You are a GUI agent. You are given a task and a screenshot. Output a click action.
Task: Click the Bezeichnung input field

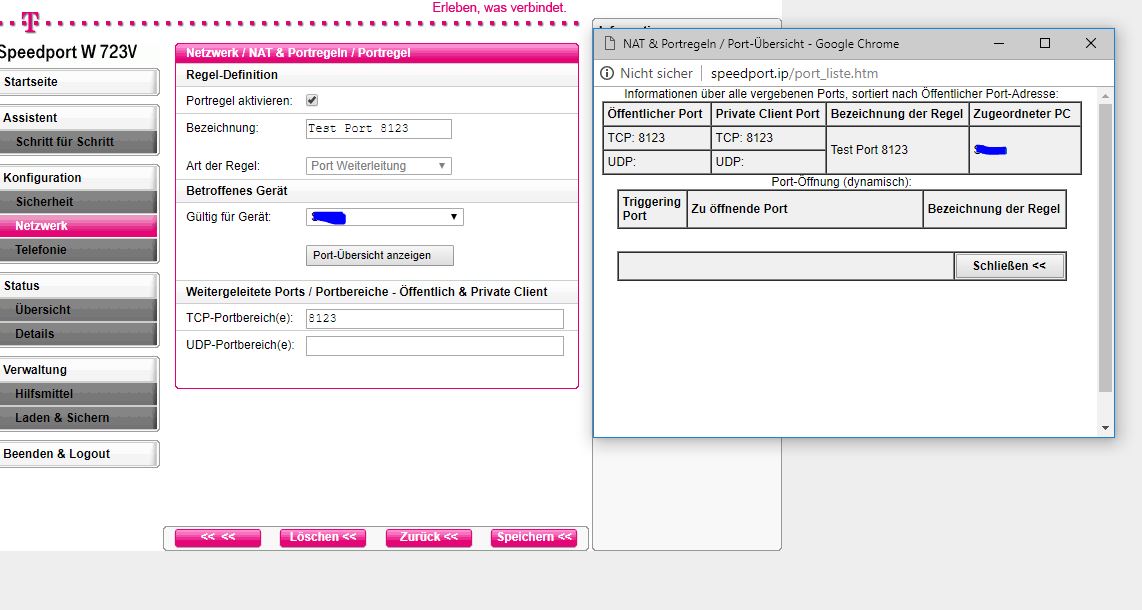tap(379, 129)
